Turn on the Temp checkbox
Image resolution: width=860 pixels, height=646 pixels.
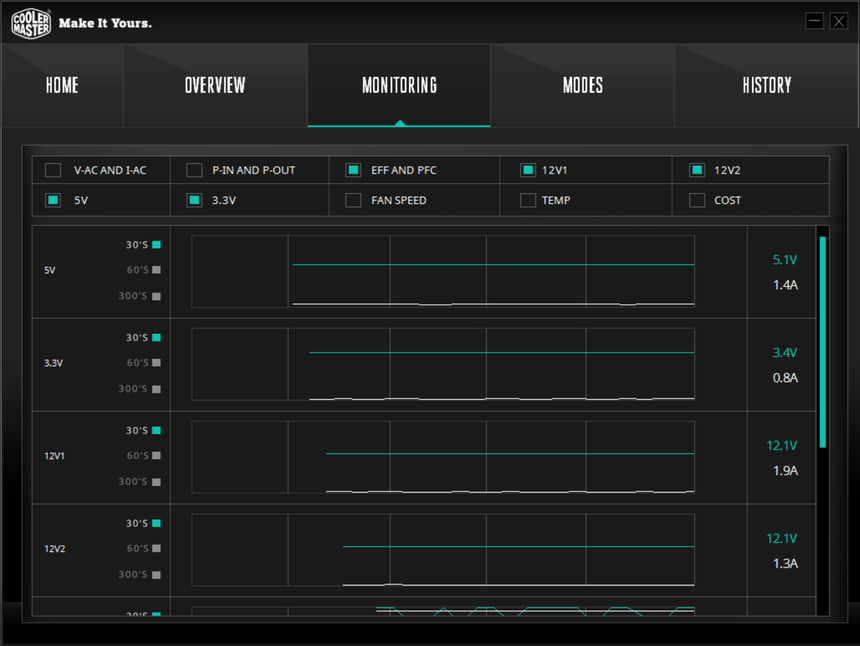[x=528, y=200]
